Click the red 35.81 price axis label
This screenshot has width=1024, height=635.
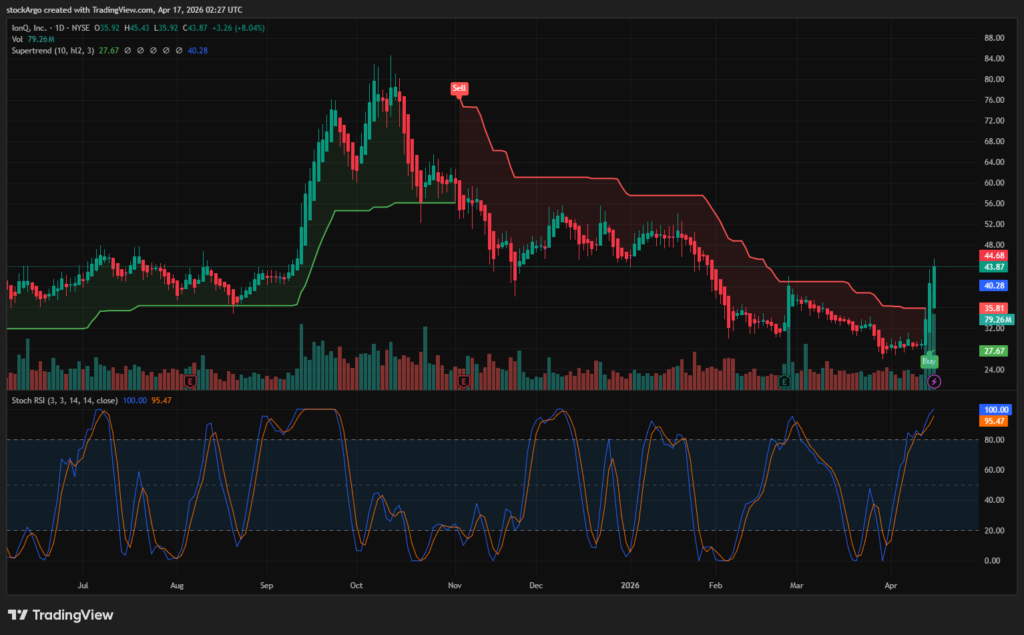coord(994,308)
